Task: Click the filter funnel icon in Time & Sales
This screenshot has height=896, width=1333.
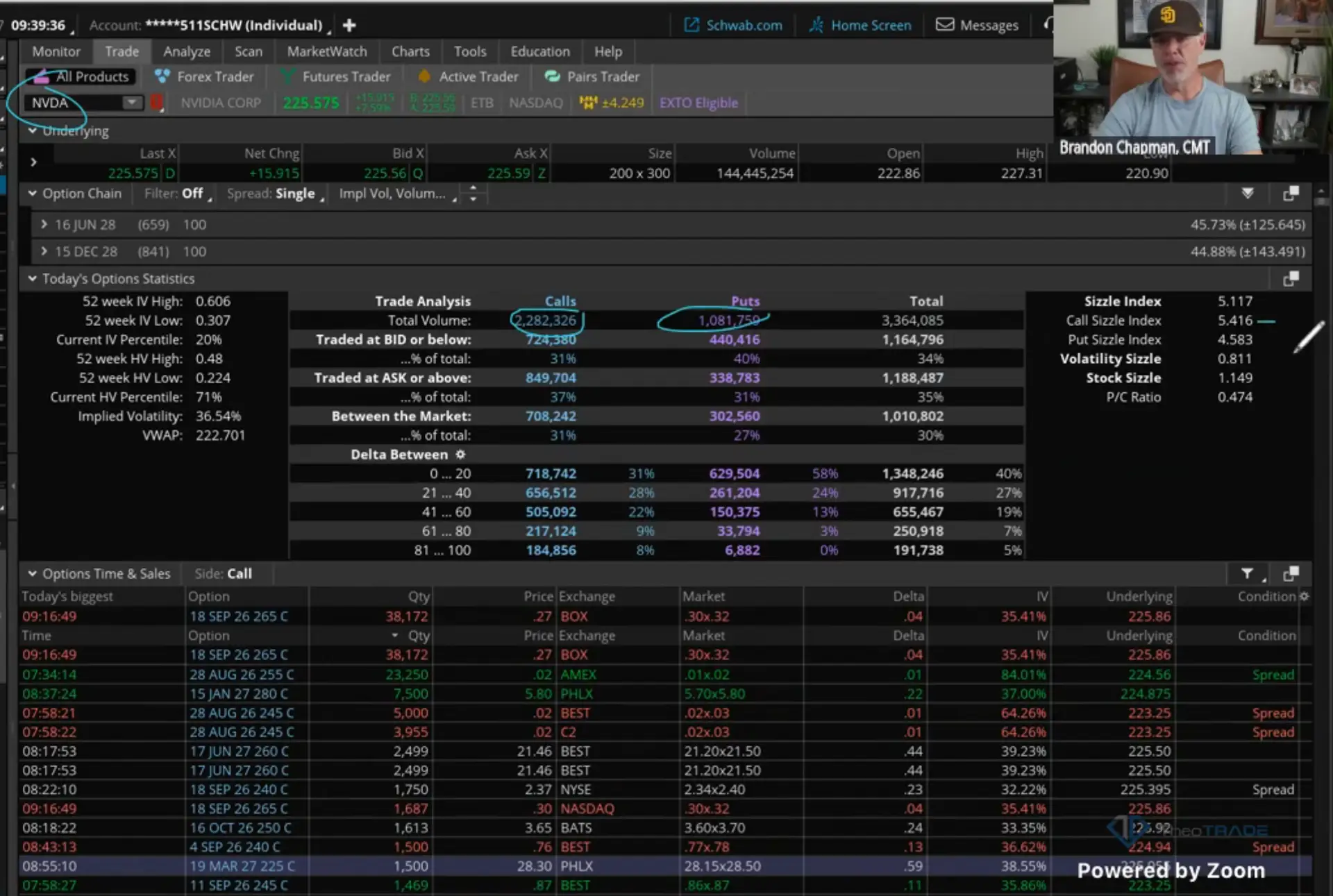Action: (1248, 574)
